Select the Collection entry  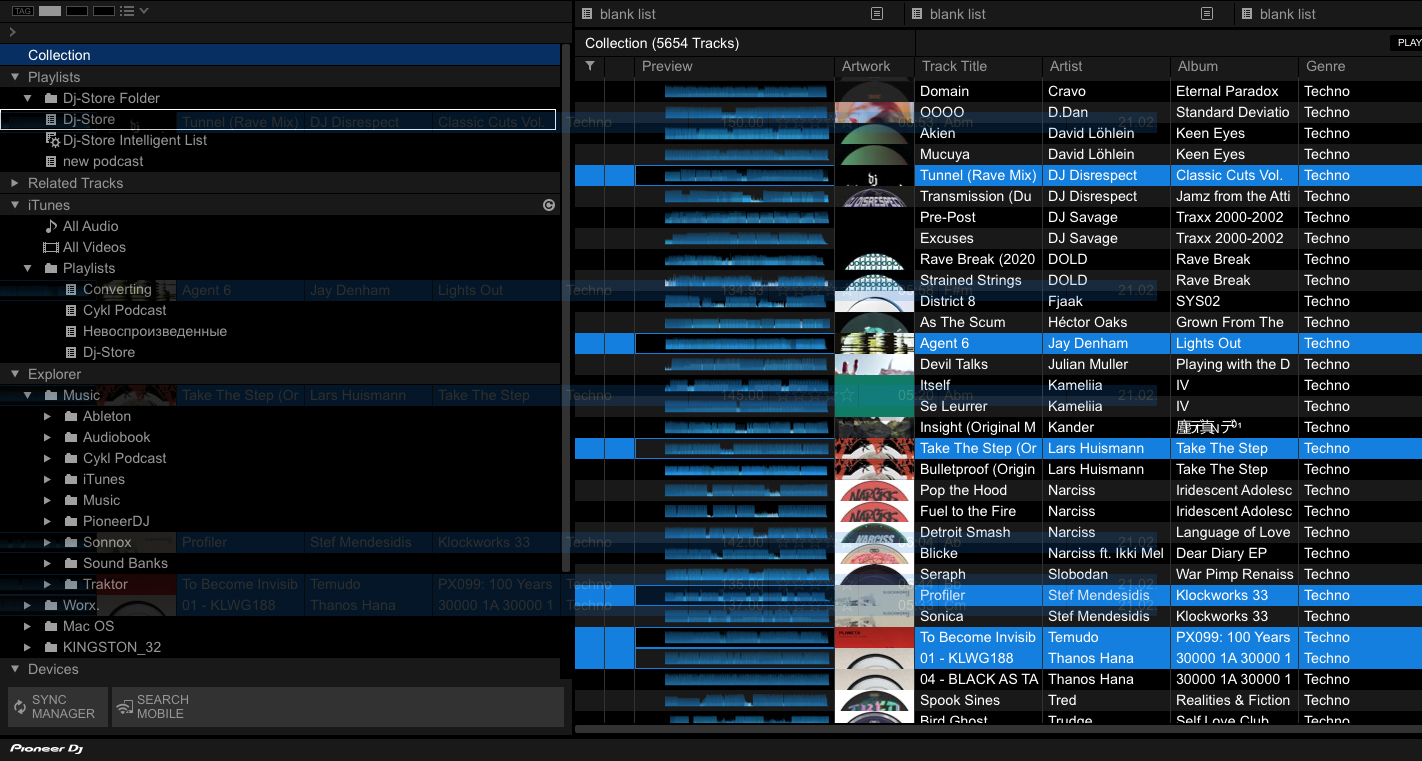(x=280, y=55)
